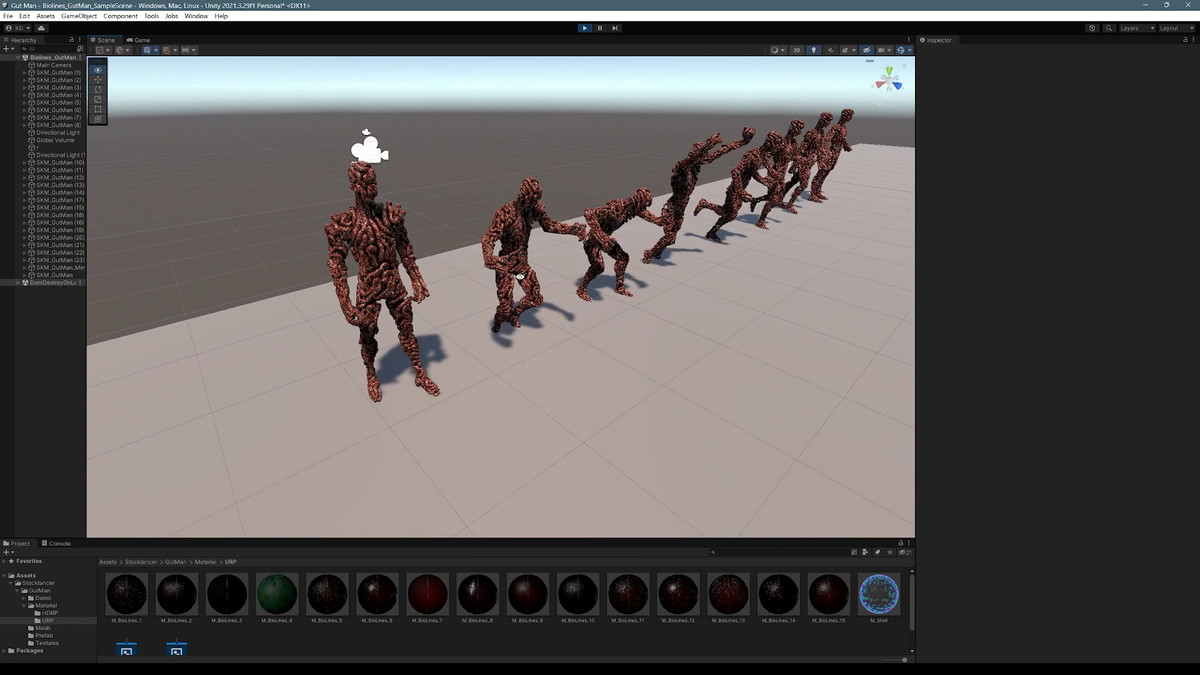Open the Layout dropdown
This screenshot has height=675, width=1200.
[x=1174, y=28]
